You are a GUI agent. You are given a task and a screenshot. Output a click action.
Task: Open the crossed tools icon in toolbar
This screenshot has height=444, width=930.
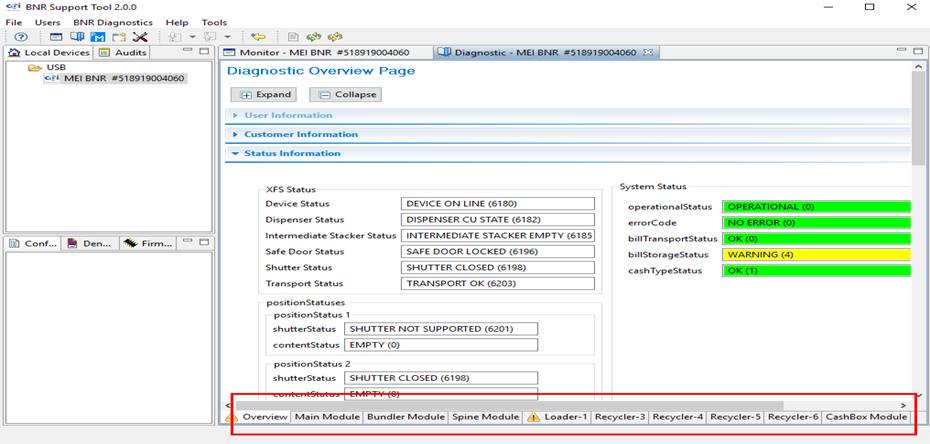(x=140, y=37)
